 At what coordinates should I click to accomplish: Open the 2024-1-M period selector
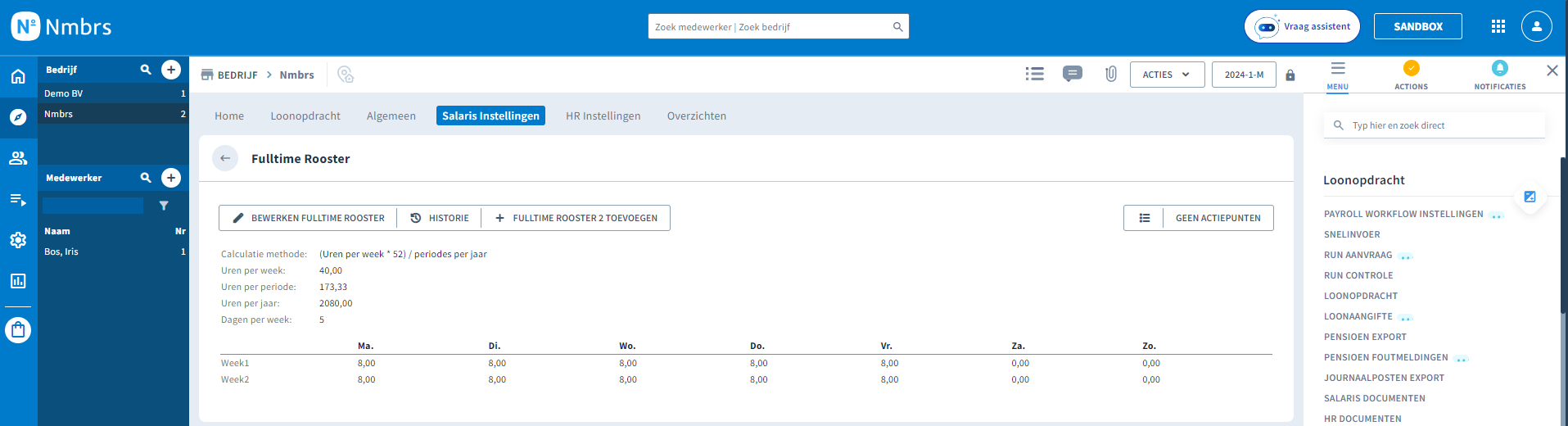(x=1244, y=75)
